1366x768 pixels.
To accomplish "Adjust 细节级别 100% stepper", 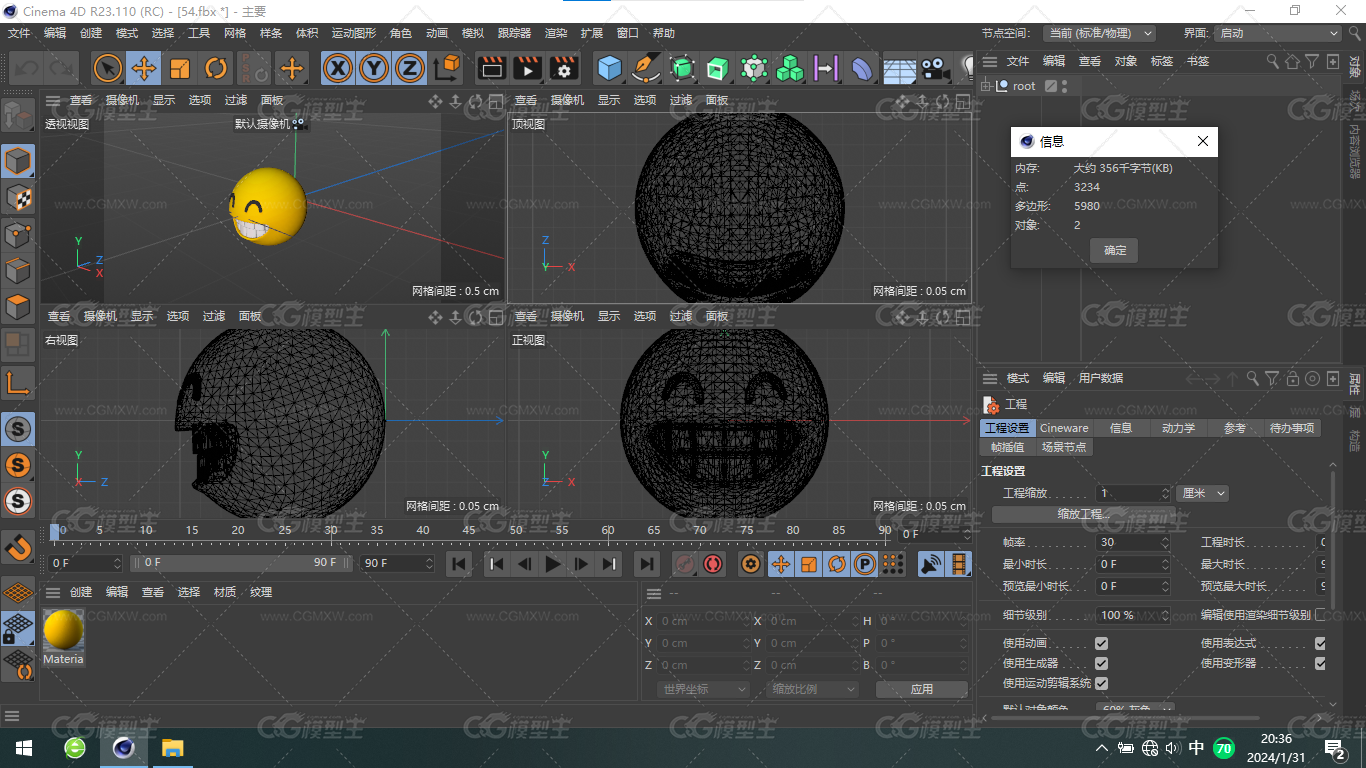I will 1164,615.
